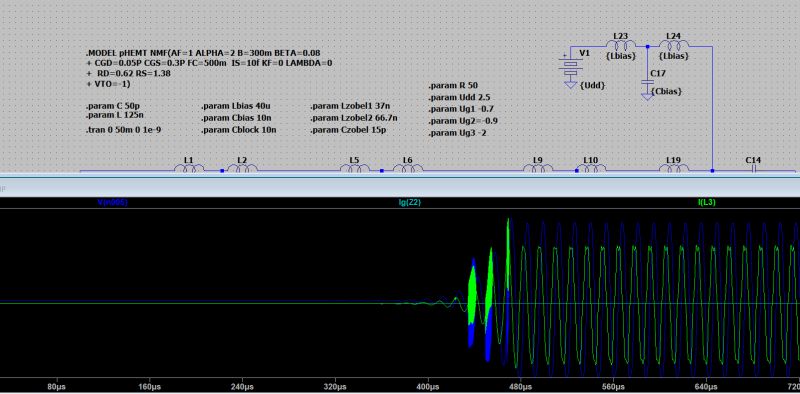
Task: Click the Ig(Z2) trace label
Action: tap(410, 203)
